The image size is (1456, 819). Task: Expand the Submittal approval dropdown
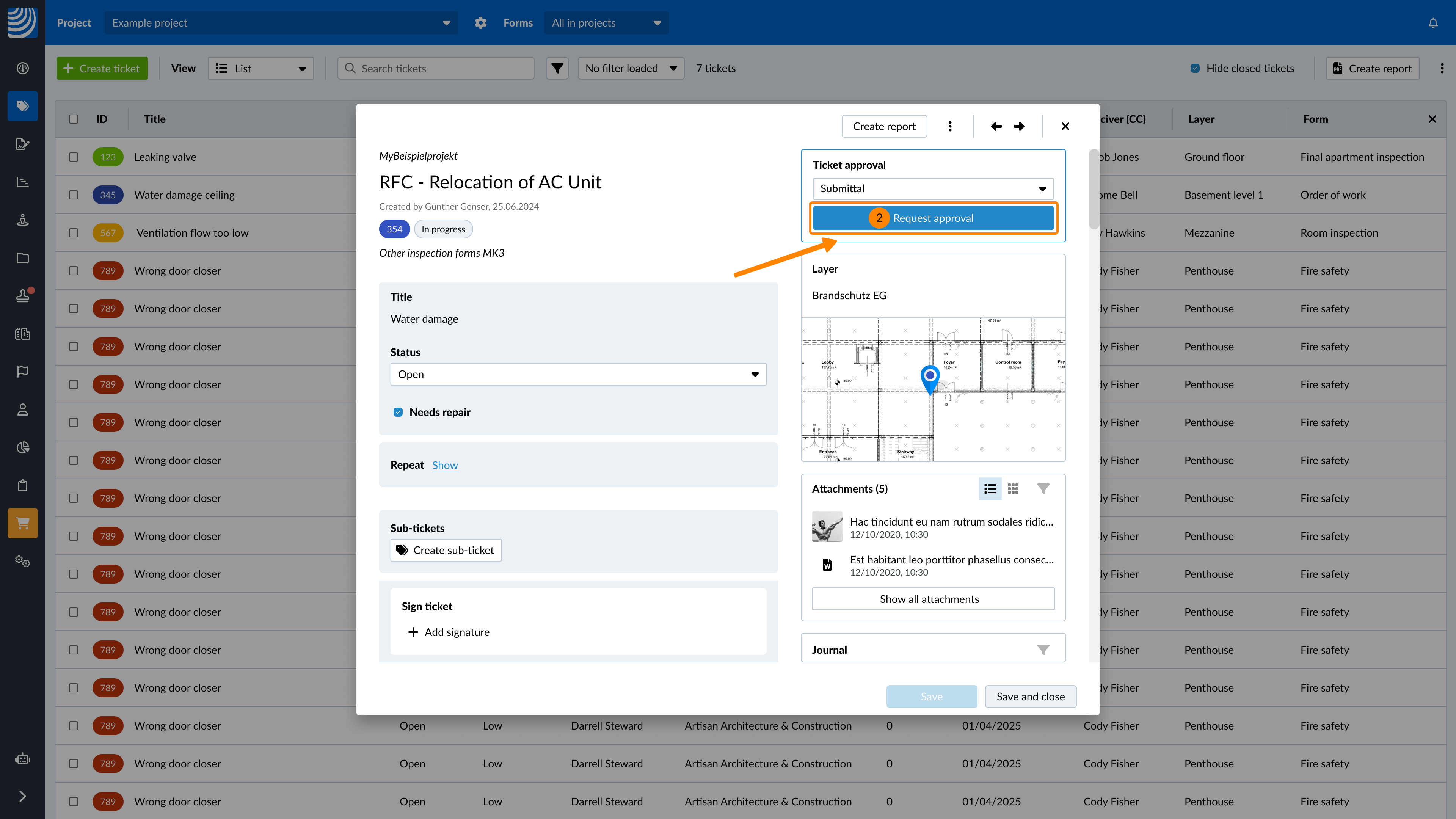933,189
